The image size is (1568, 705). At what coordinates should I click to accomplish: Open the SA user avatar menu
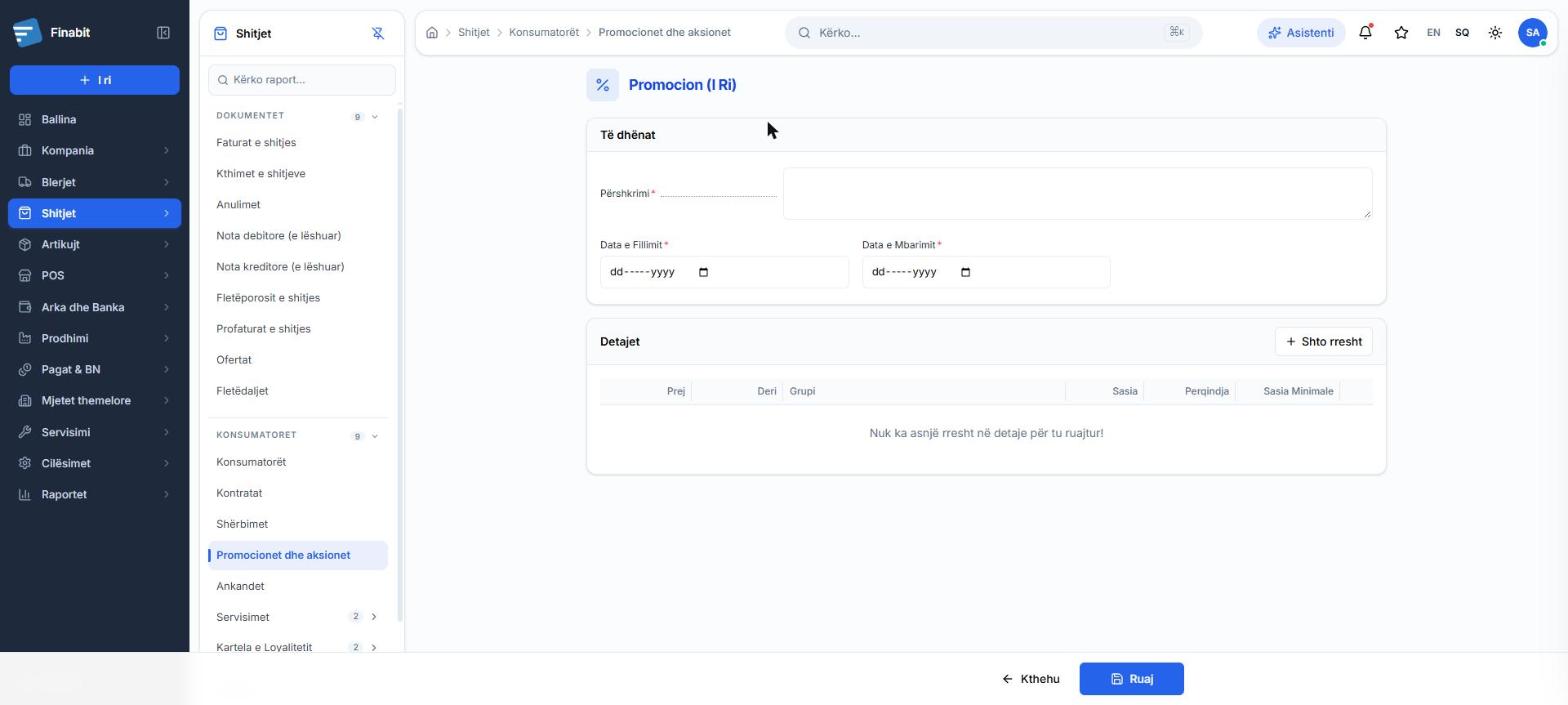(x=1532, y=33)
